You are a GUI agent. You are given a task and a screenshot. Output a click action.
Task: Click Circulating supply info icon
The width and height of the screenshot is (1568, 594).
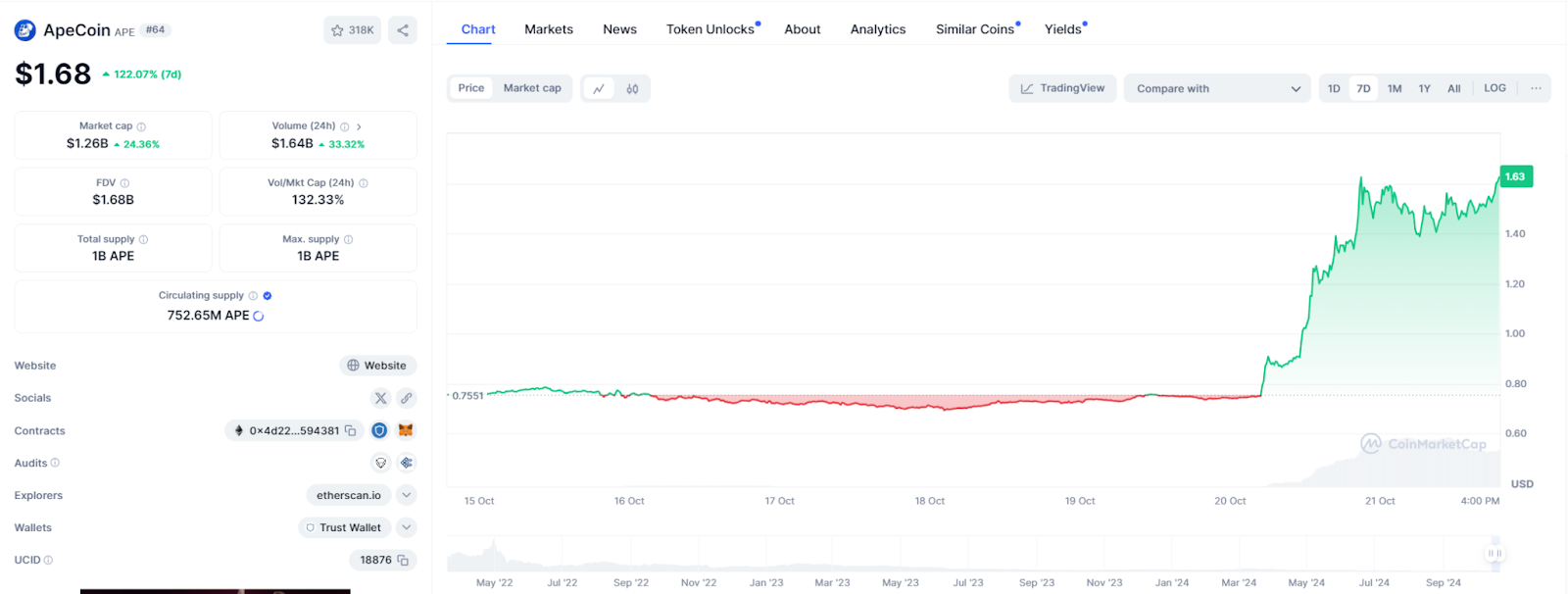click(x=253, y=296)
